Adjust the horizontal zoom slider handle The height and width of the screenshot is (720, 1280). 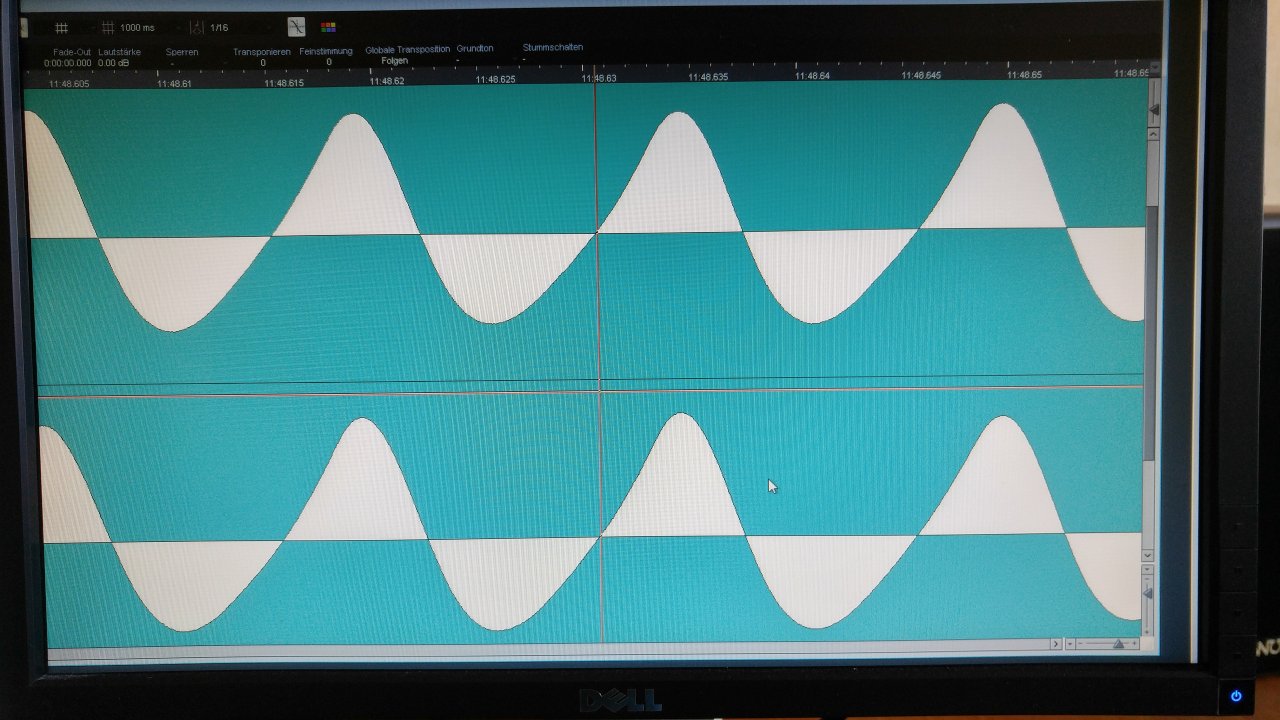pyautogui.click(x=1118, y=644)
